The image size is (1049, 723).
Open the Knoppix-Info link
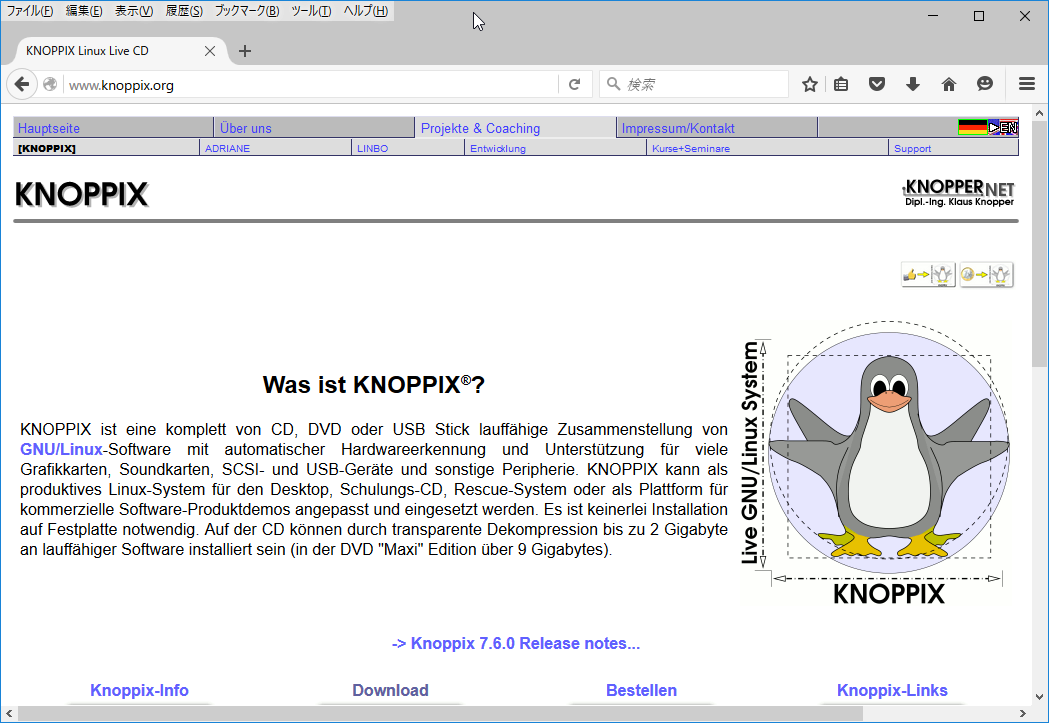139,690
